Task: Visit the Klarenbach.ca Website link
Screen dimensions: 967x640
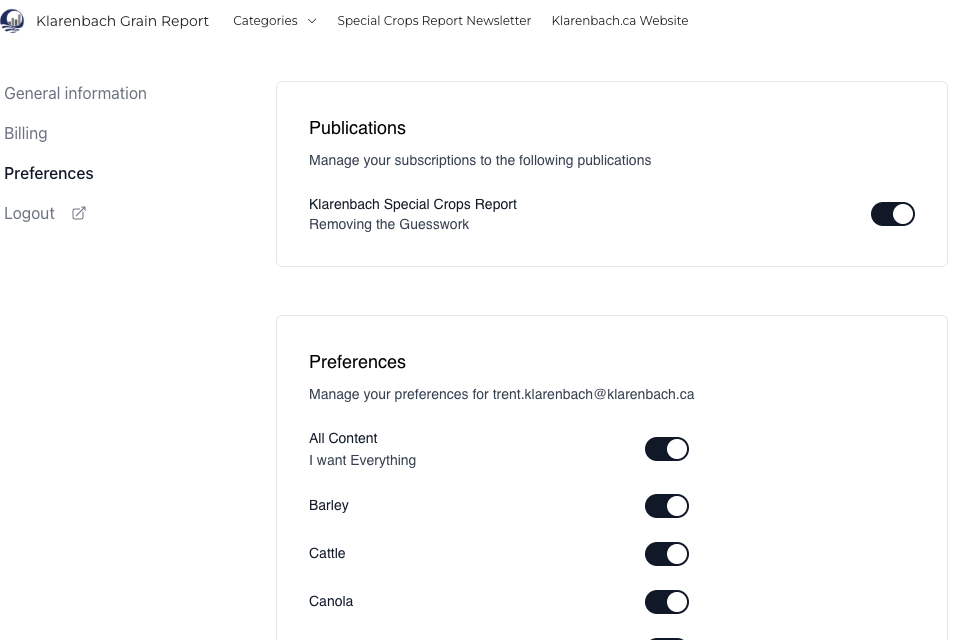Action: pos(620,21)
